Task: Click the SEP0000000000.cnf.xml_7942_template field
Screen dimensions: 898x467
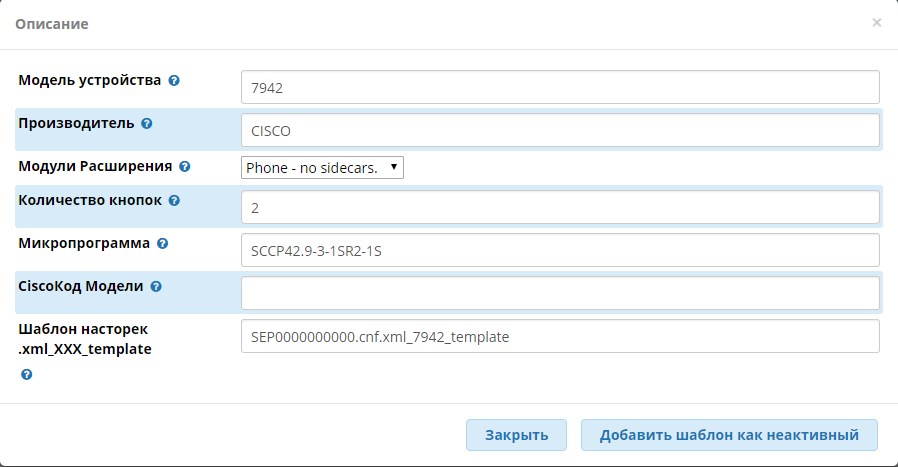Action: coord(560,336)
